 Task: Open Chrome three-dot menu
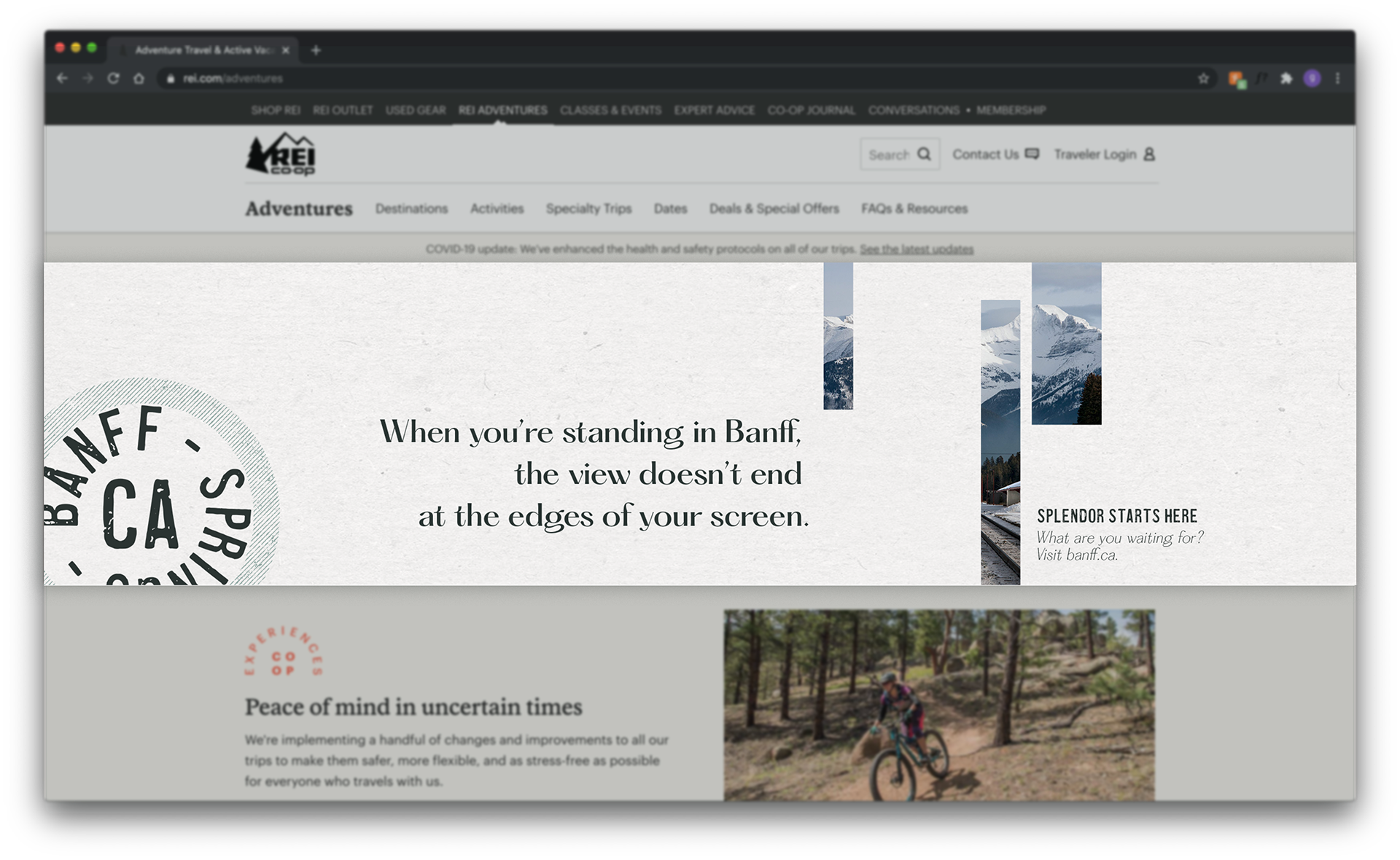[1337, 78]
